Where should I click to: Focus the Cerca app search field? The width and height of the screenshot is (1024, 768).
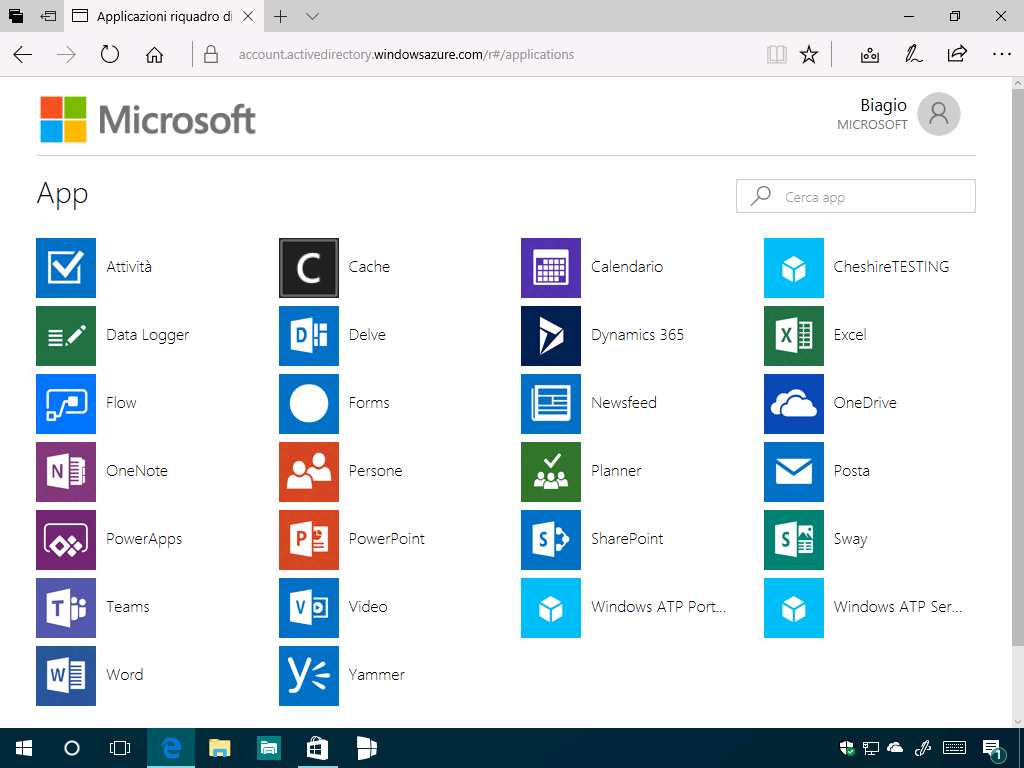pyautogui.click(x=856, y=196)
